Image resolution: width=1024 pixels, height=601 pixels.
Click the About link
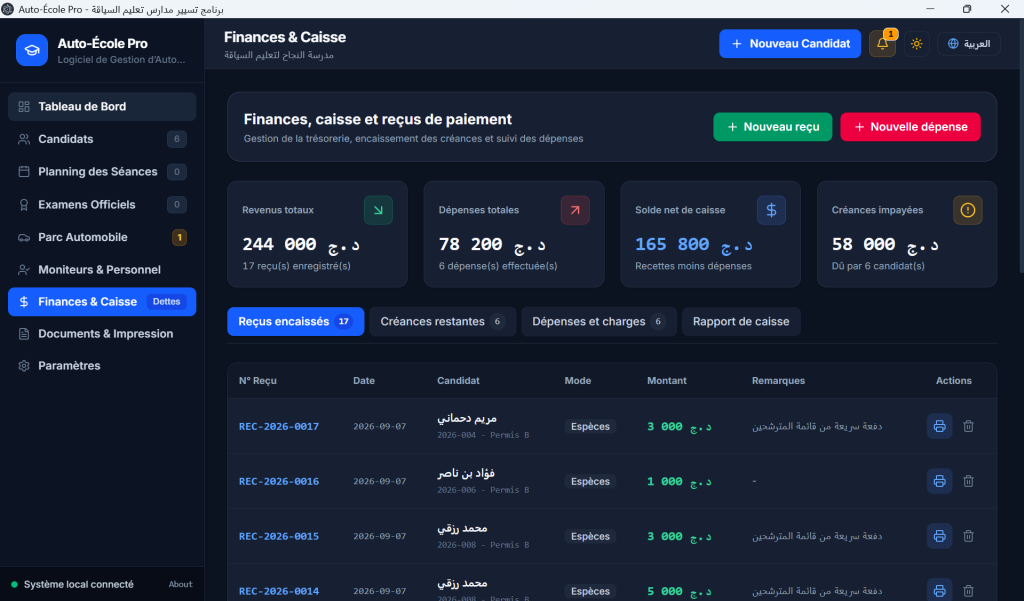tap(180, 585)
